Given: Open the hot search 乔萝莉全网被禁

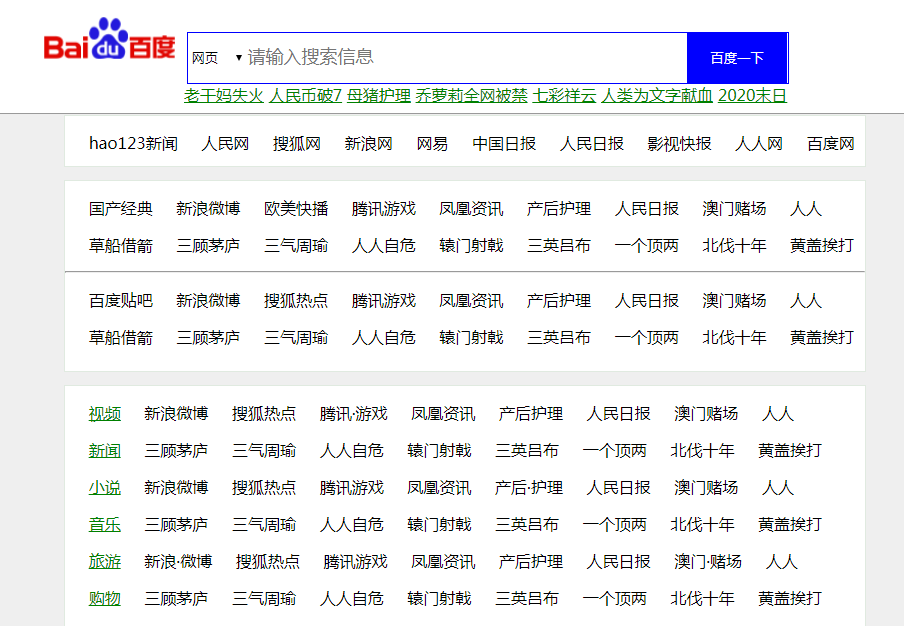Looking at the screenshot, I should pyautogui.click(x=472, y=95).
